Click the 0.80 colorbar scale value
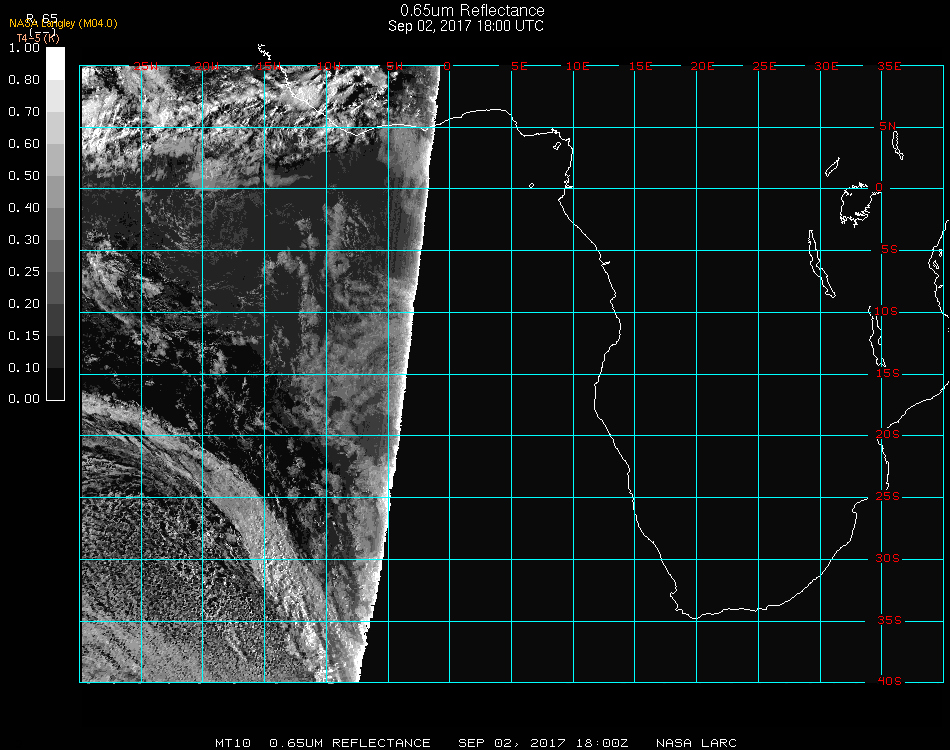This screenshot has width=950, height=750. (x=24, y=79)
